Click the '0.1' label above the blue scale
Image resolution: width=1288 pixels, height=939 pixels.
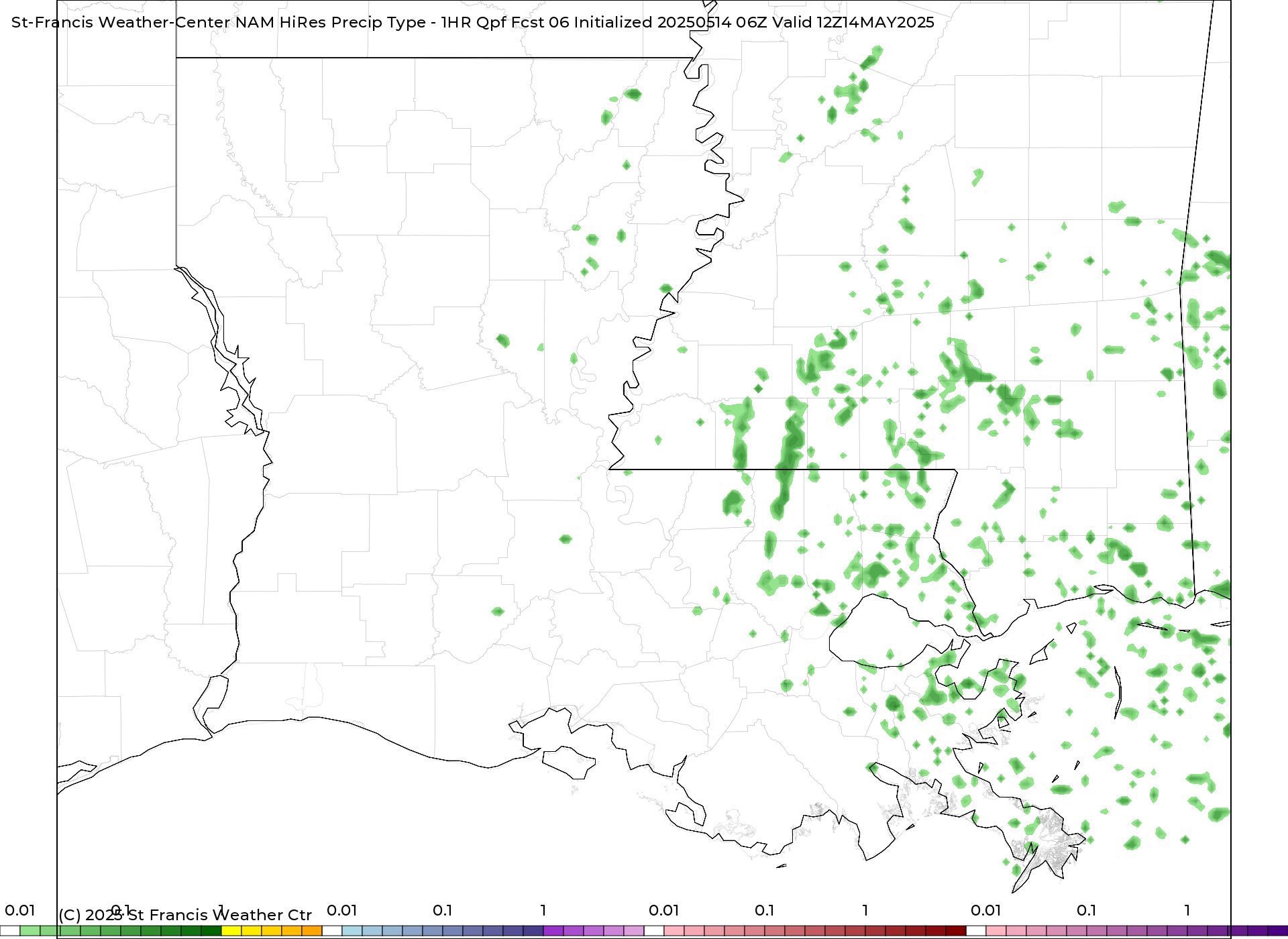[442, 910]
